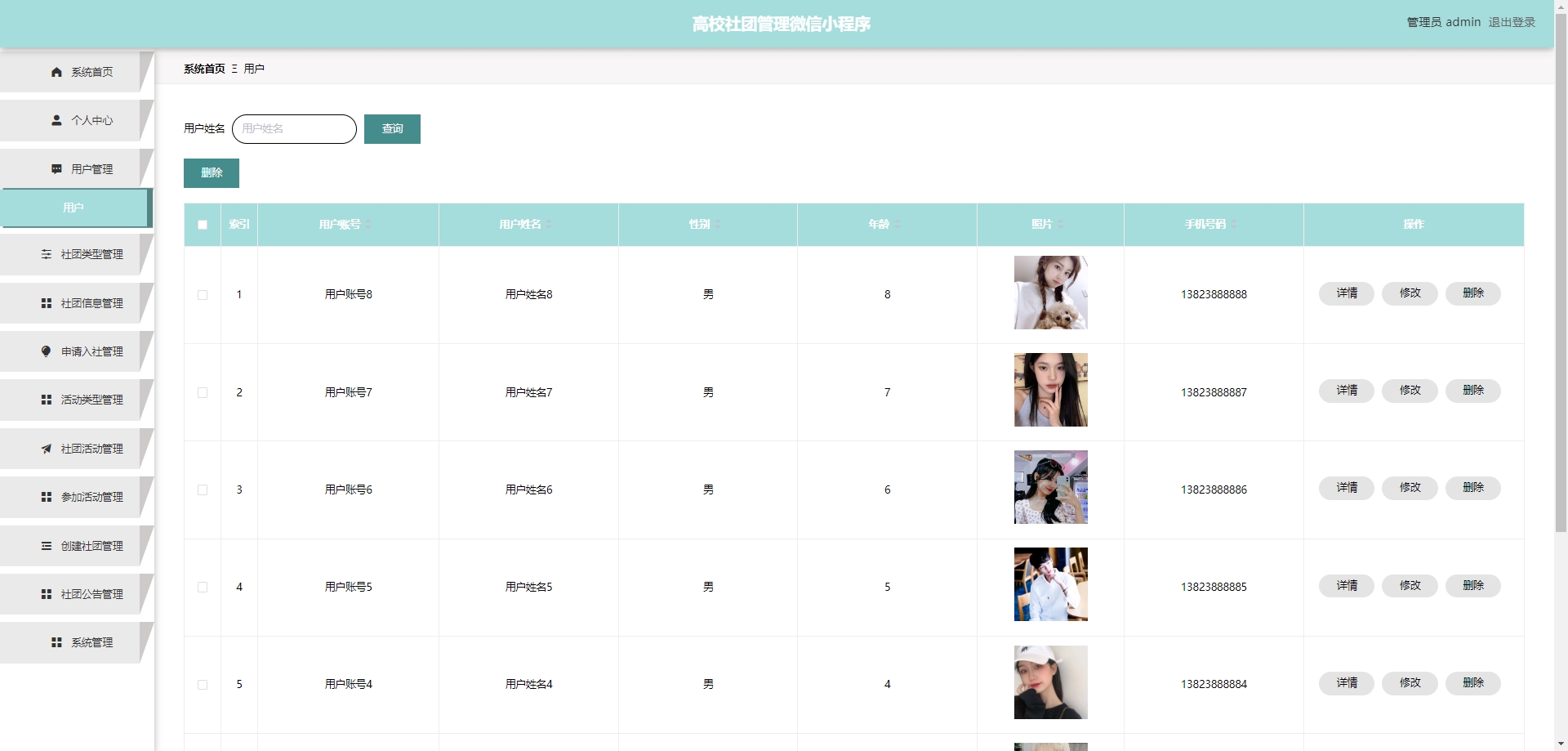Expand 参加活动管理 sidebar menu
The height and width of the screenshot is (751, 1568).
pyautogui.click(x=77, y=497)
